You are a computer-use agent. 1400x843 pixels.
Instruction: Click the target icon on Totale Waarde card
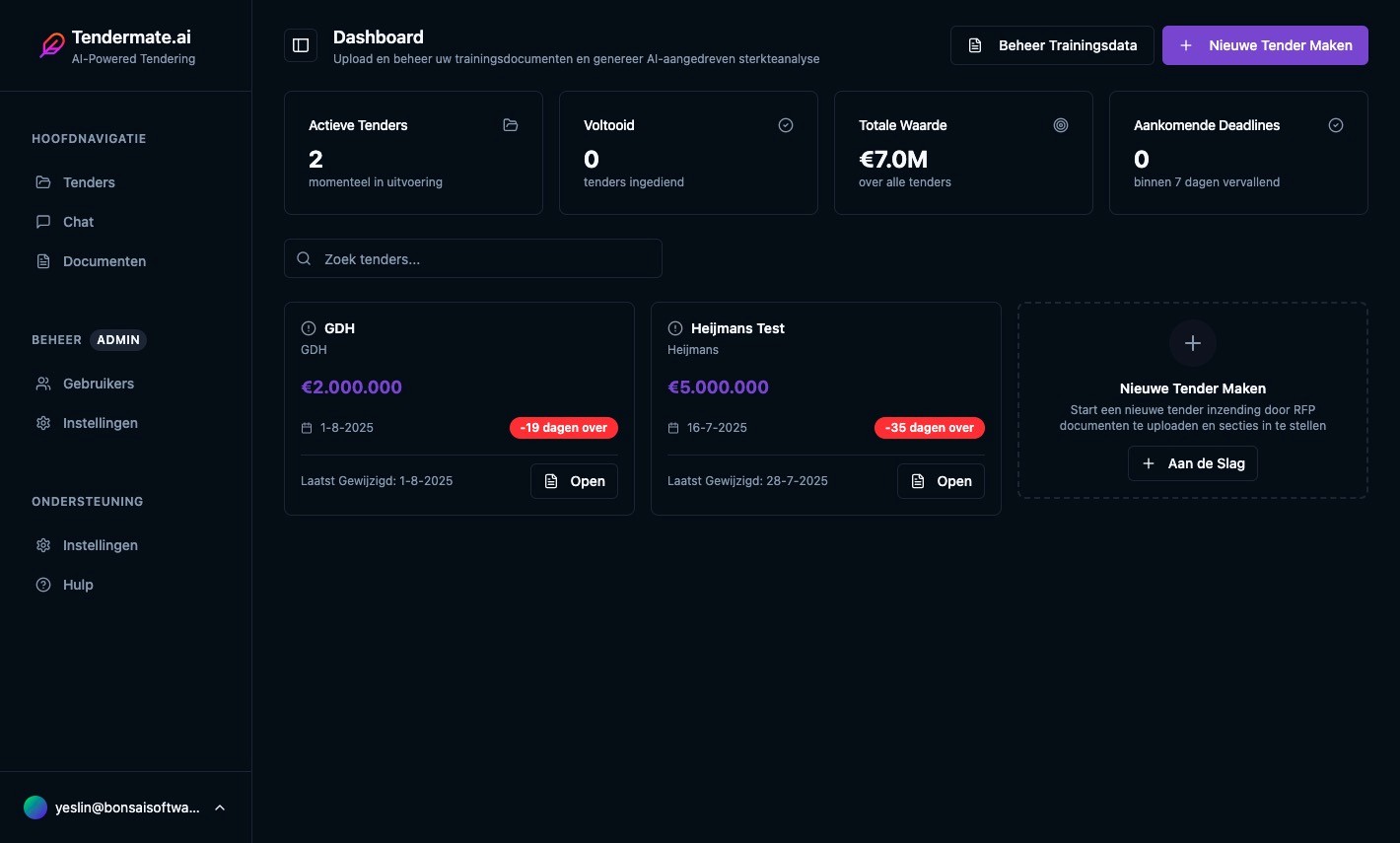[x=1061, y=125]
